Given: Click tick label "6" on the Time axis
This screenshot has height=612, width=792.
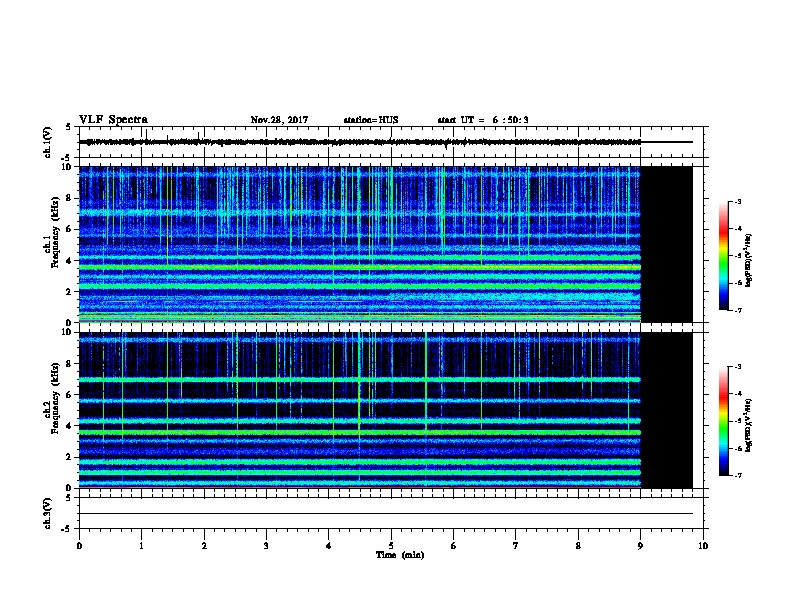Looking at the screenshot, I should pyautogui.click(x=454, y=546).
